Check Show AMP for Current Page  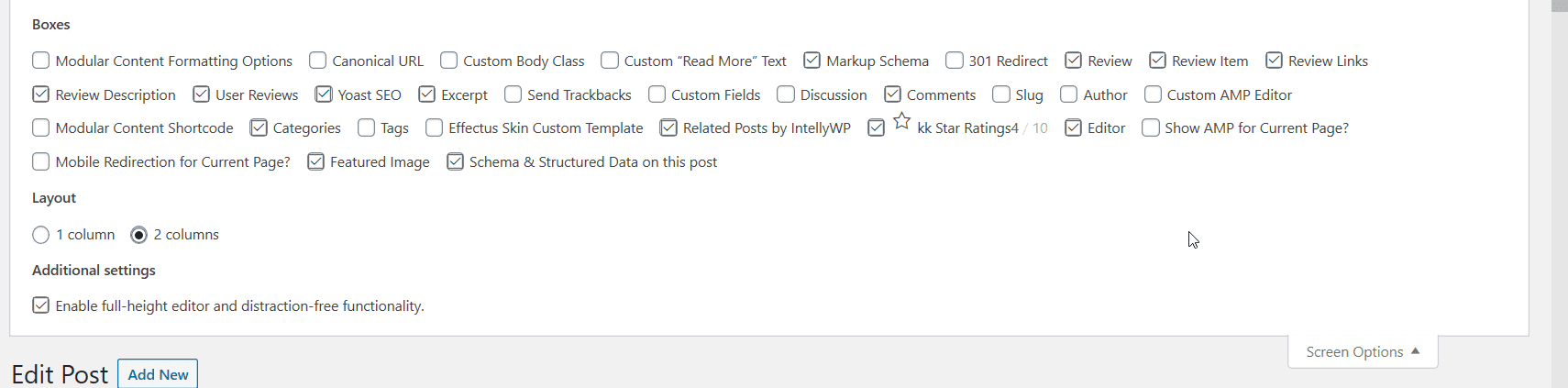coord(1151,127)
